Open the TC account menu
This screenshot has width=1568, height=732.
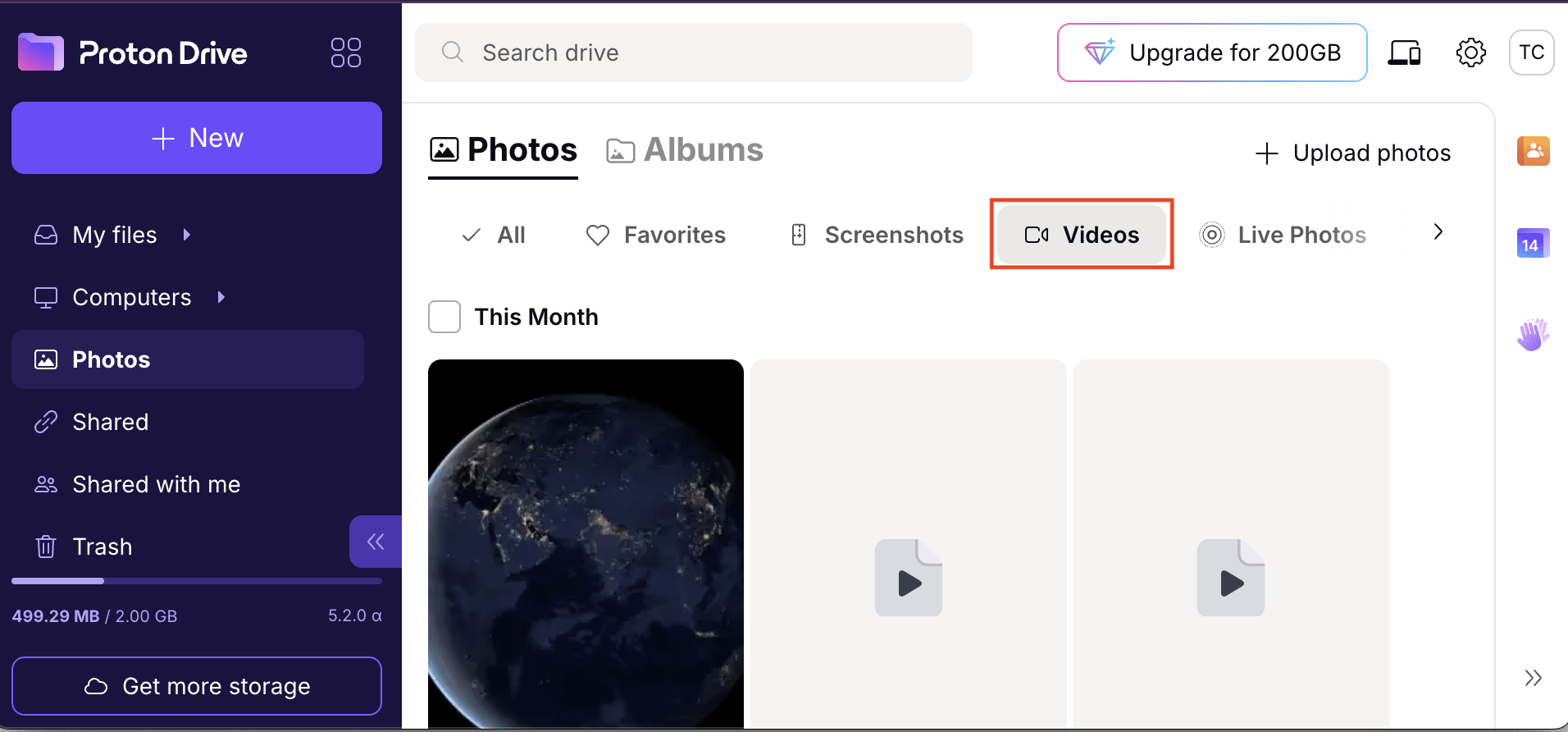(1532, 53)
